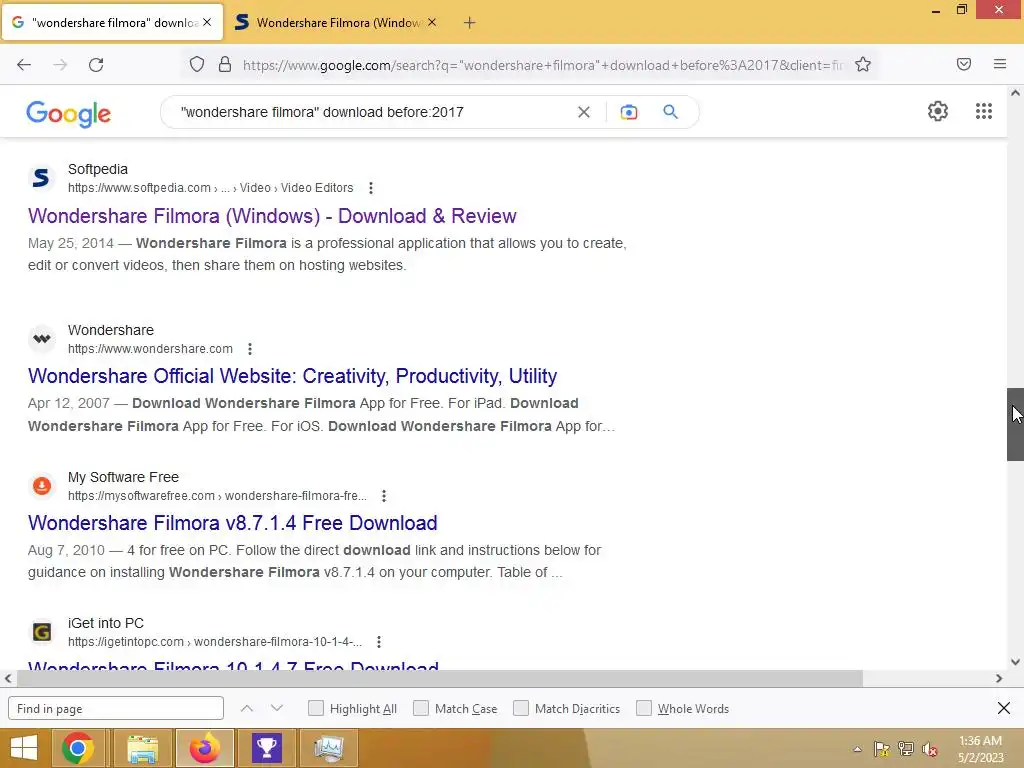This screenshot has width=1024, height=768.
Task: Clear the Google search box text
Action: click(x=584, y=112)
